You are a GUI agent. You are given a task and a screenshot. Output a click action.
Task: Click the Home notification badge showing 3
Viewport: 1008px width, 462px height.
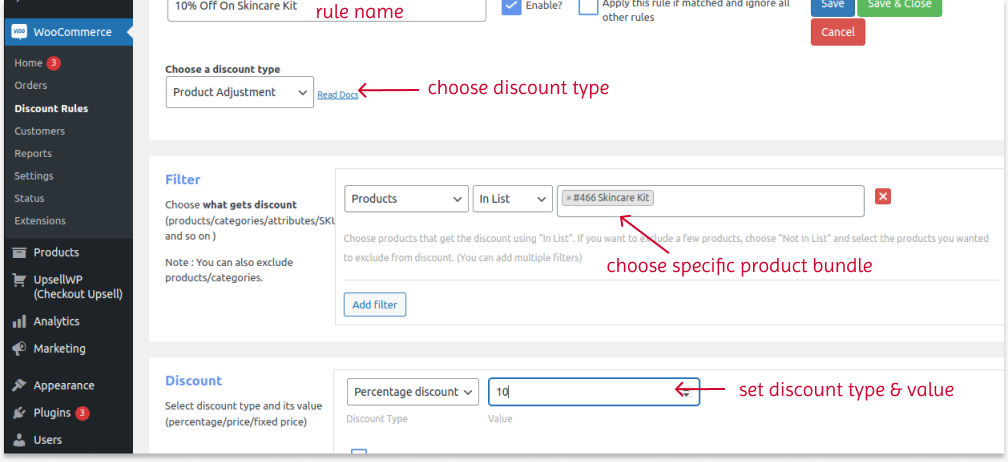[54, 63]
